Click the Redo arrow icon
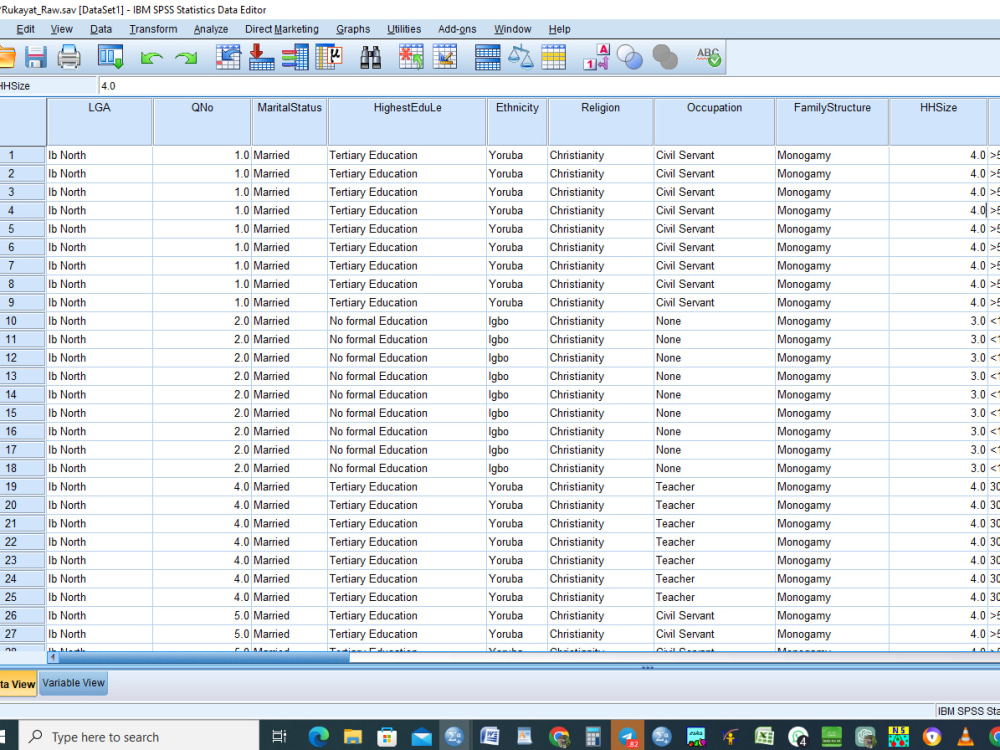Screen dimensions: 1000x750 (186, 58)
